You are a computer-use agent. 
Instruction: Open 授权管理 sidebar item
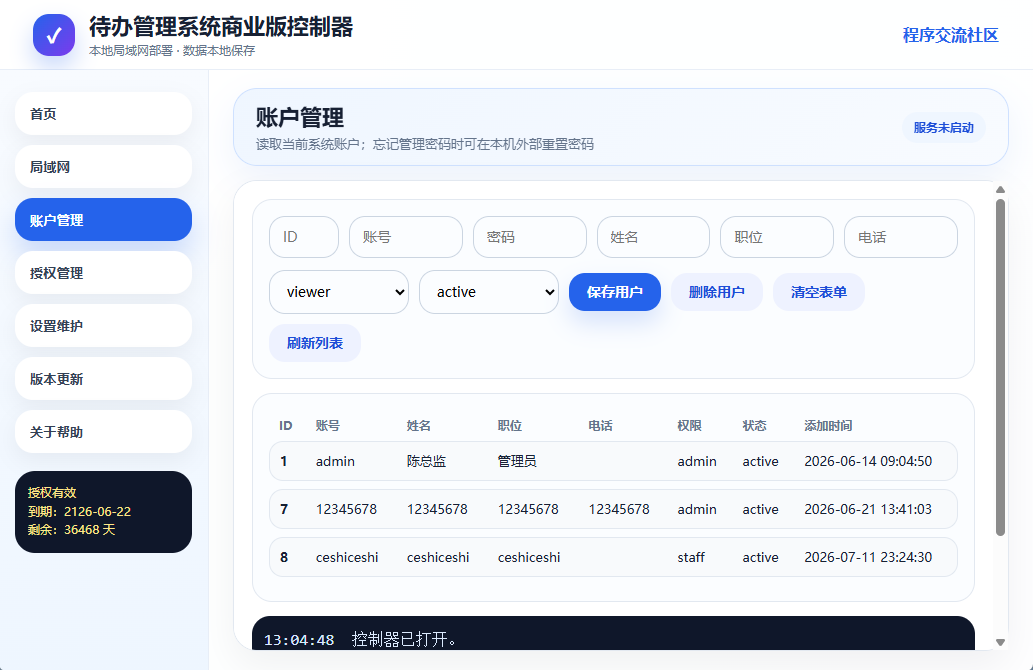pos(103,273)
